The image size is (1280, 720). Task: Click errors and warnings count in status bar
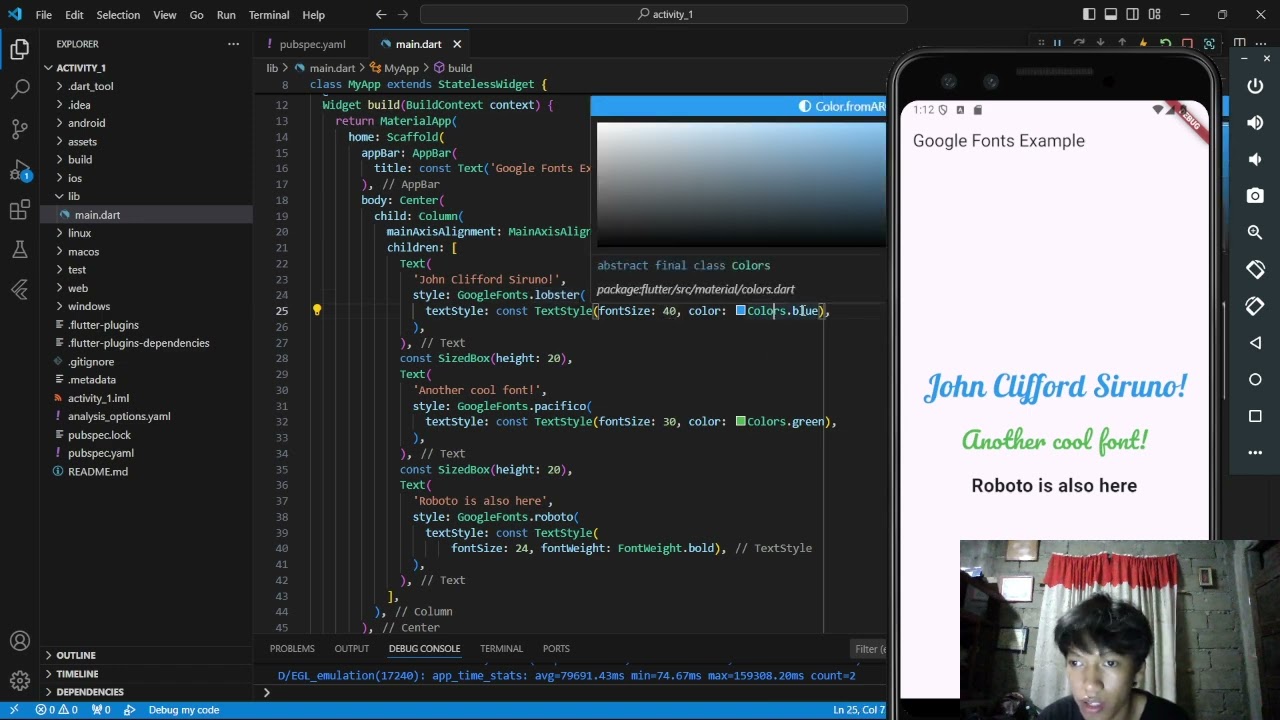[57, 710]
